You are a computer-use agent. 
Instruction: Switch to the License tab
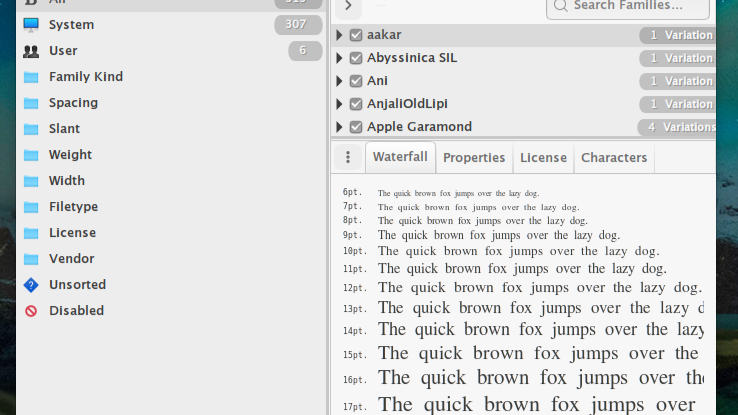tap(543, 158)
